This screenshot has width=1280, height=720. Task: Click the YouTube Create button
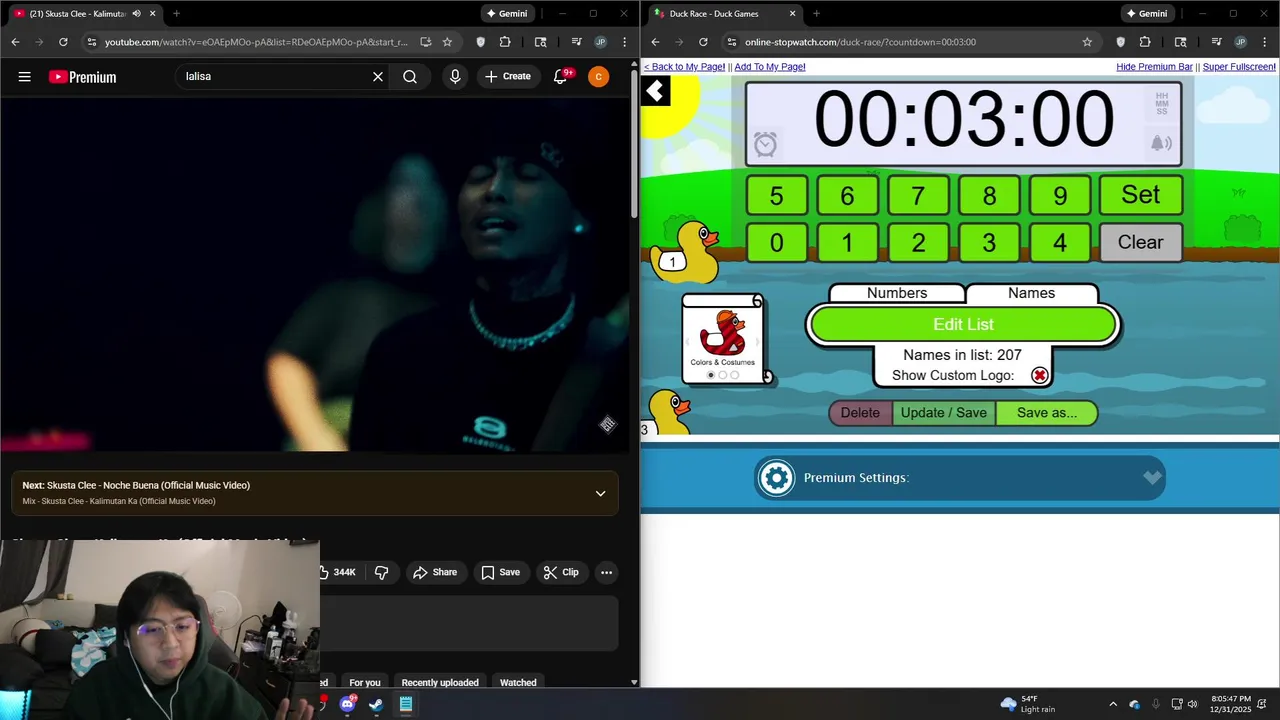(508, 77)
